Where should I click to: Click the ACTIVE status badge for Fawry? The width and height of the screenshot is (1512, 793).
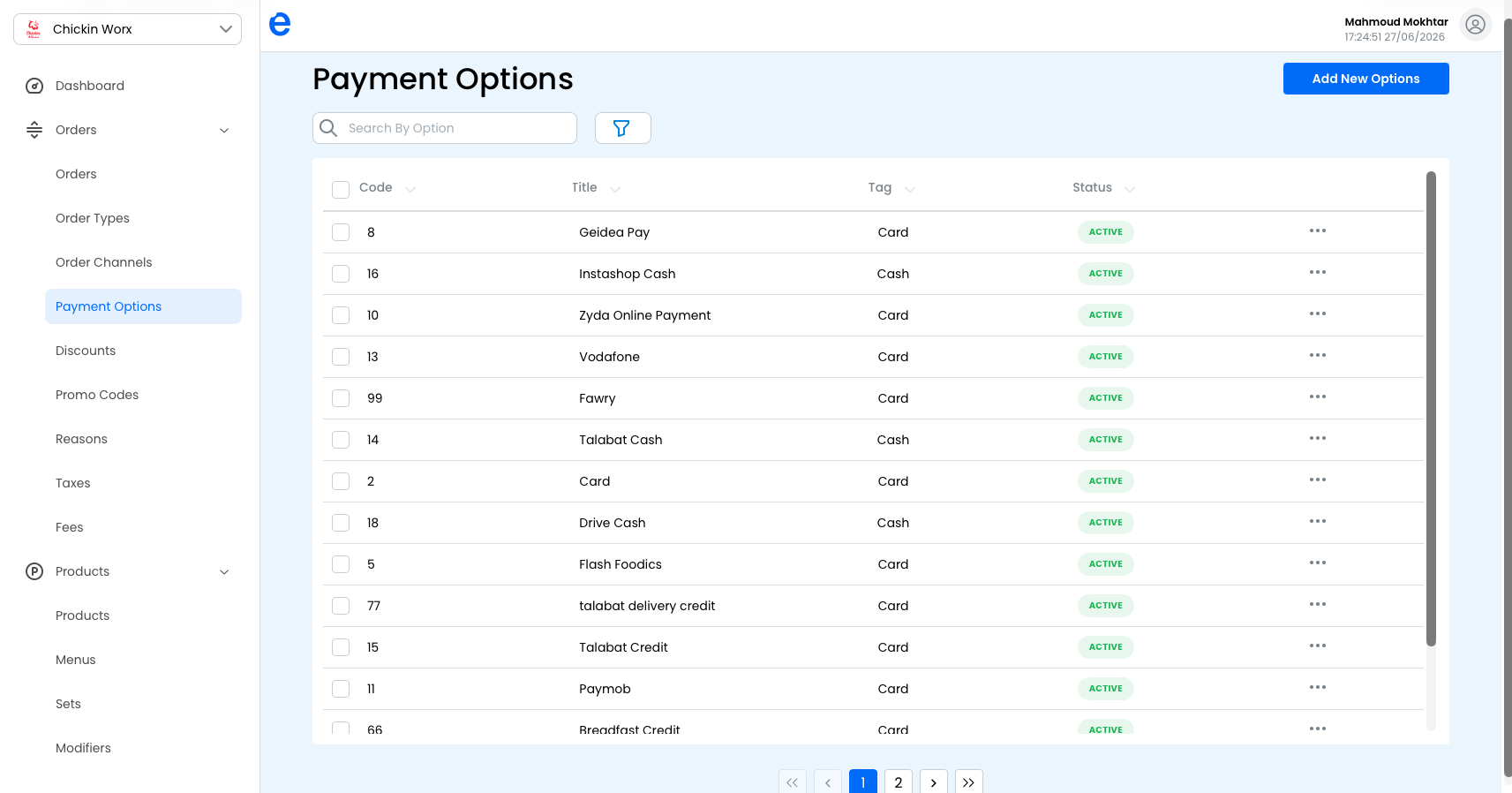(1106, 398)
